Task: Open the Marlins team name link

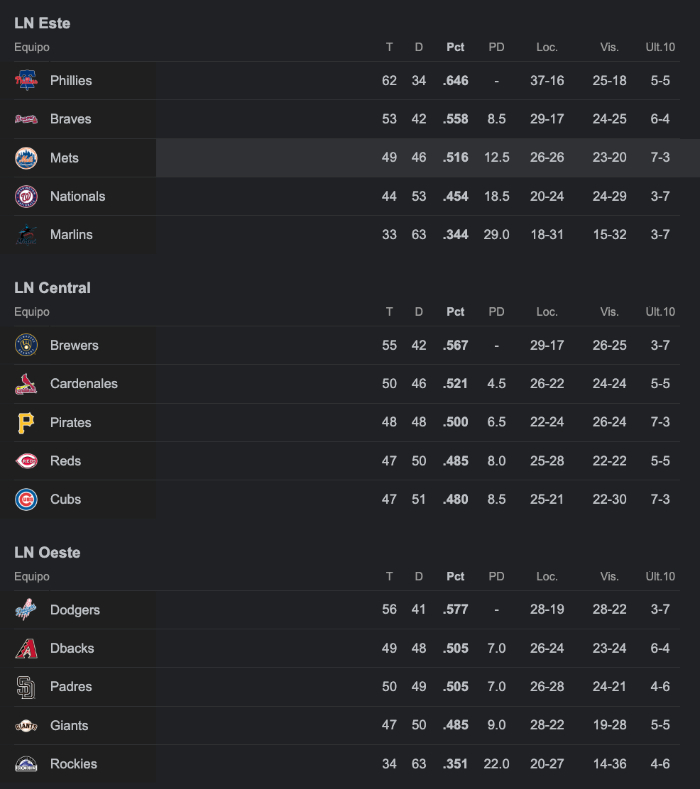Action: pos(71,234)
